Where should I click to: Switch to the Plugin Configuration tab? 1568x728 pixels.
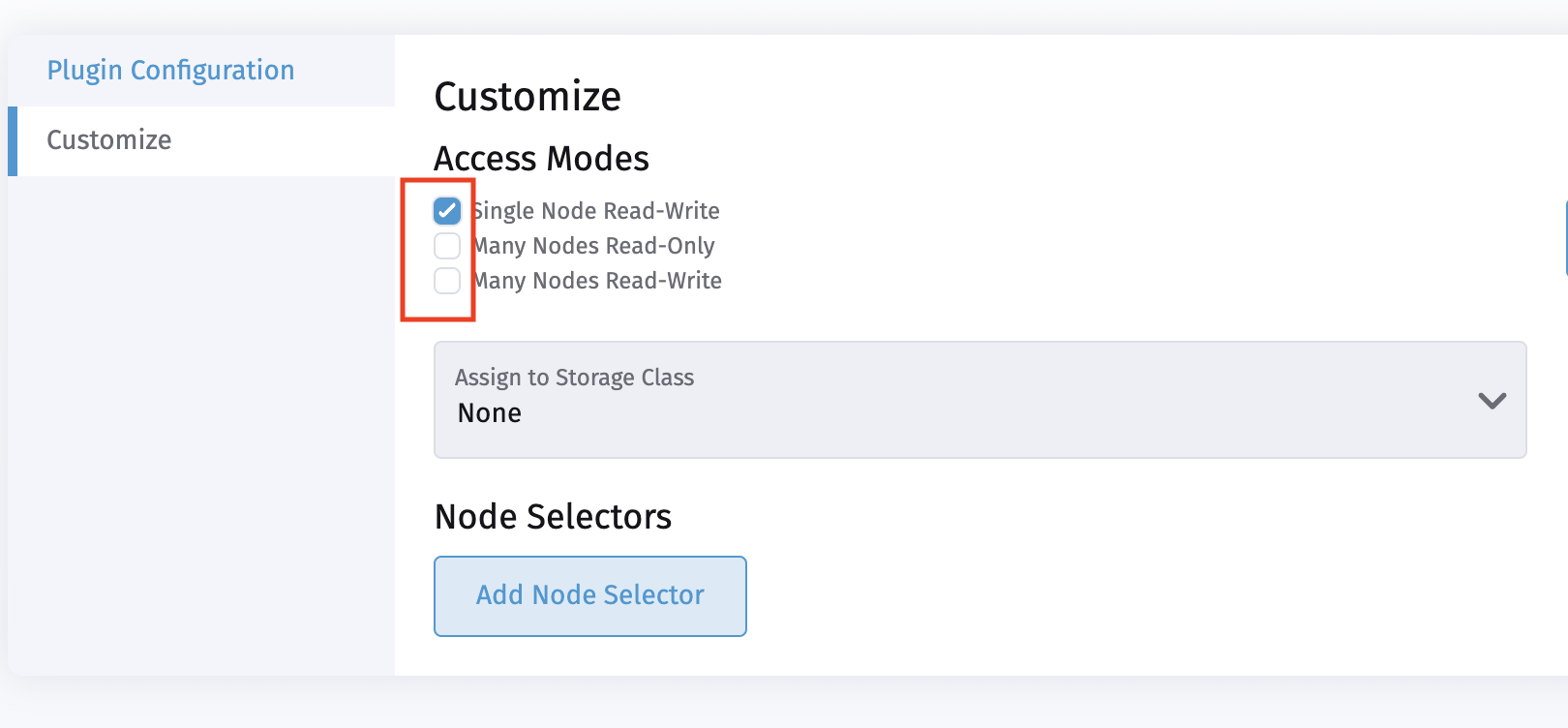click(170, 69)
